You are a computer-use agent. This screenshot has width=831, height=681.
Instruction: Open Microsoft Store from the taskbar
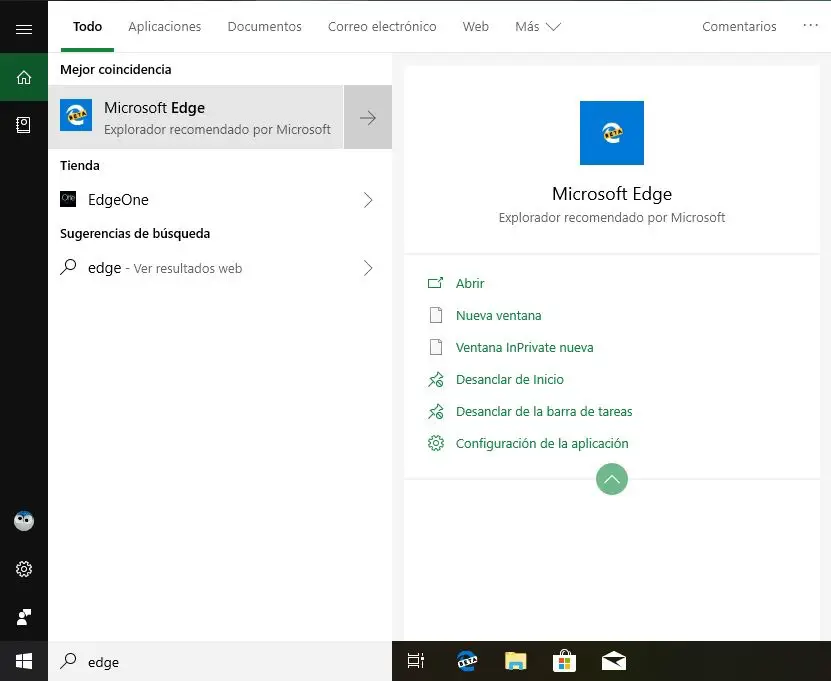pos(564,661)
